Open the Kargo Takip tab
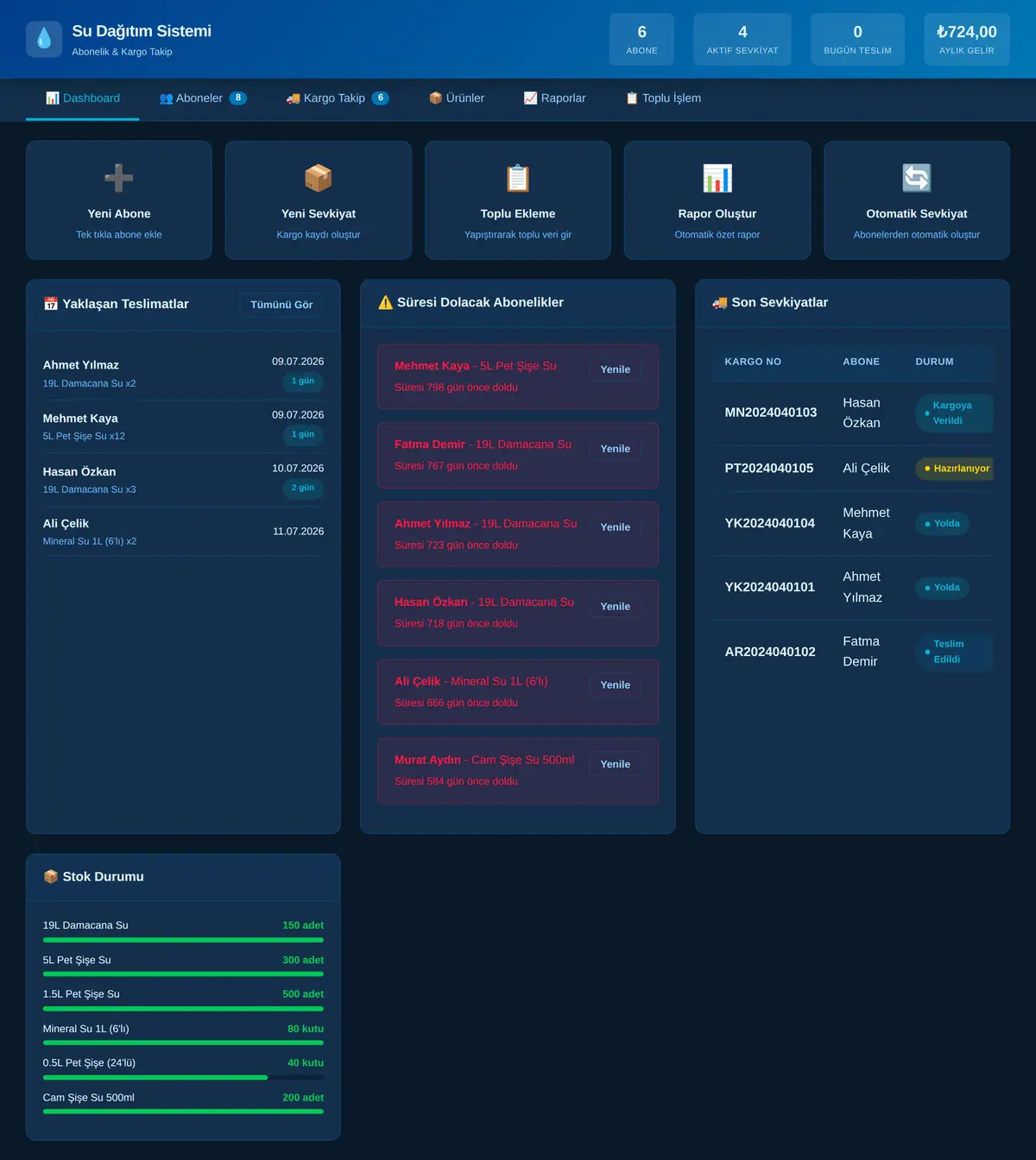This screenshot has height=1160, width=1036. 338,98
